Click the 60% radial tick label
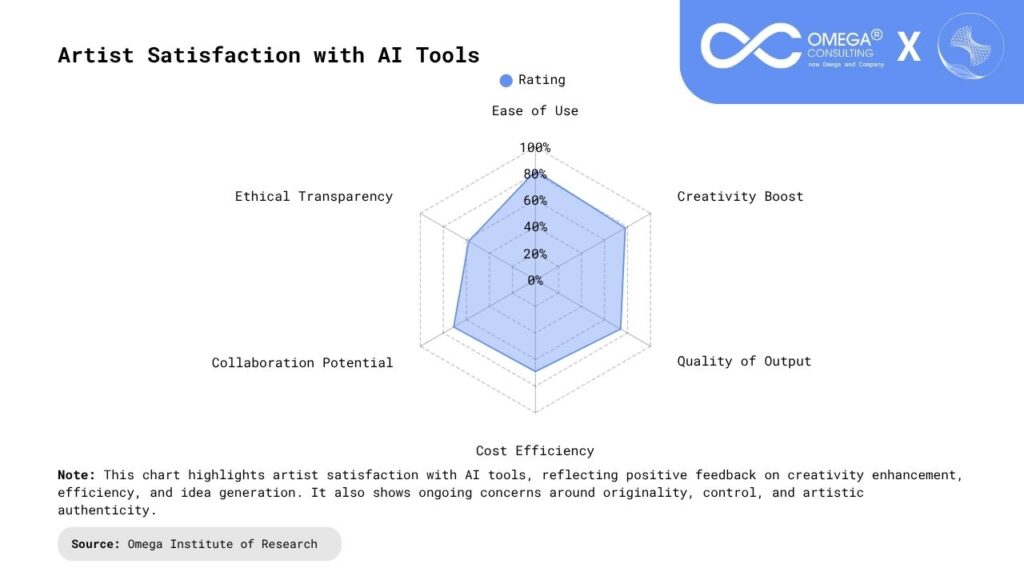This screenshot has width=1024, height=576. [535, 201]
